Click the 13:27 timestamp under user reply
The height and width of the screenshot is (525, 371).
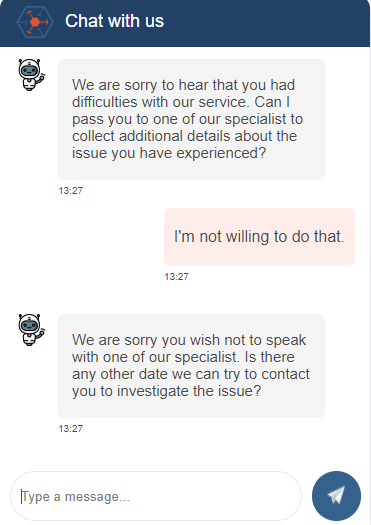point(176,277)
